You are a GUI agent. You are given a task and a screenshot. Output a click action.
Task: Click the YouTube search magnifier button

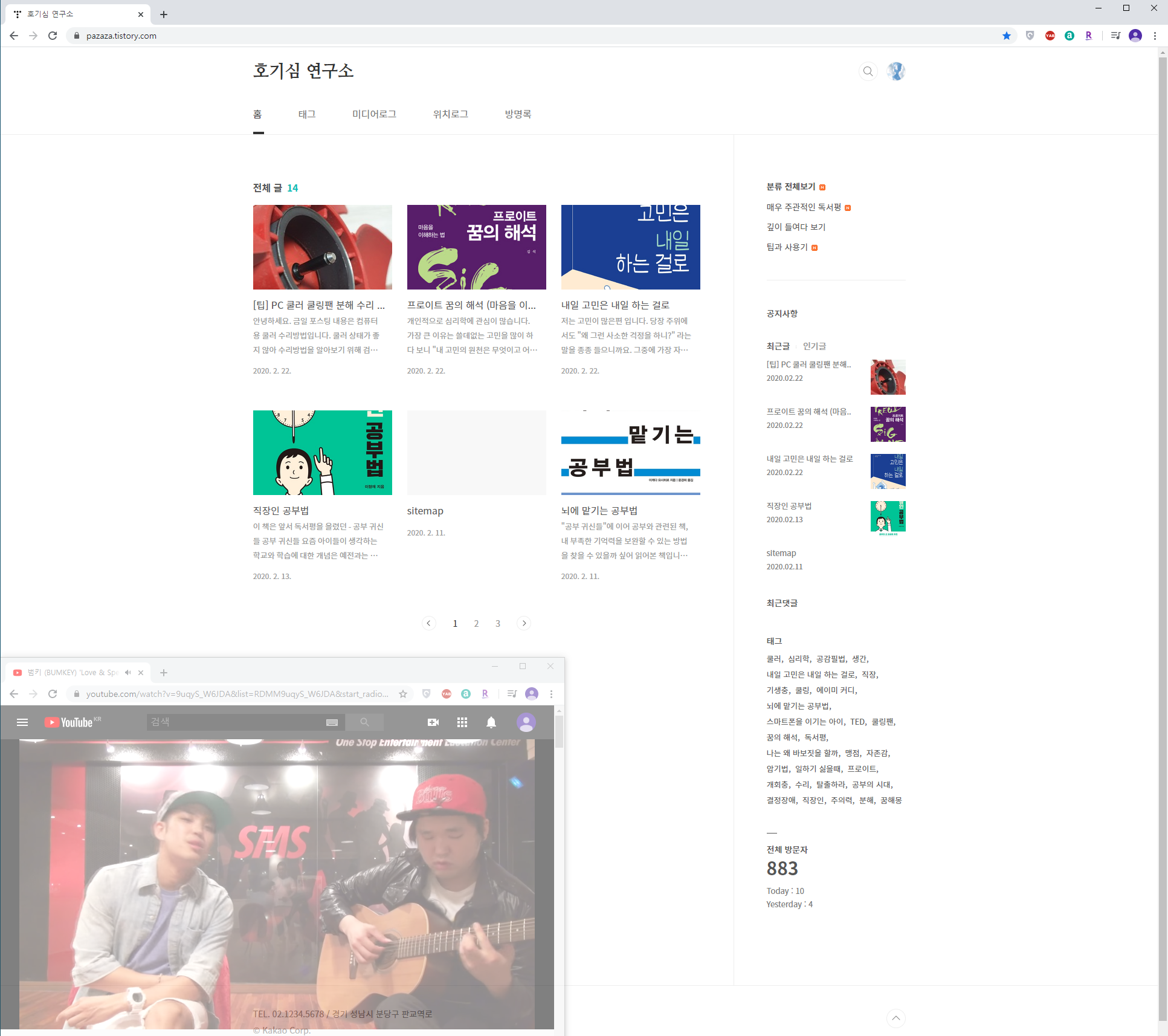coord(364,722)
